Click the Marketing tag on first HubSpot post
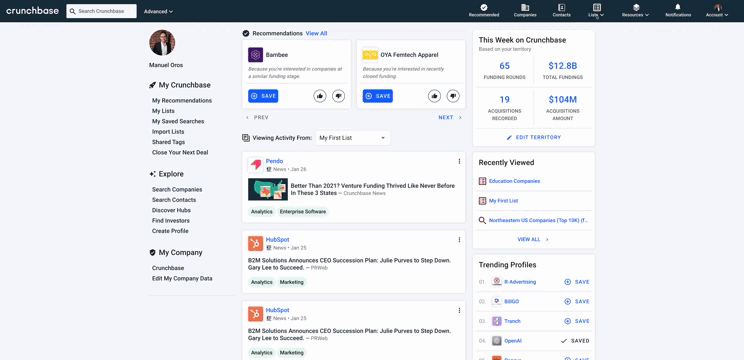 point(291,282)
